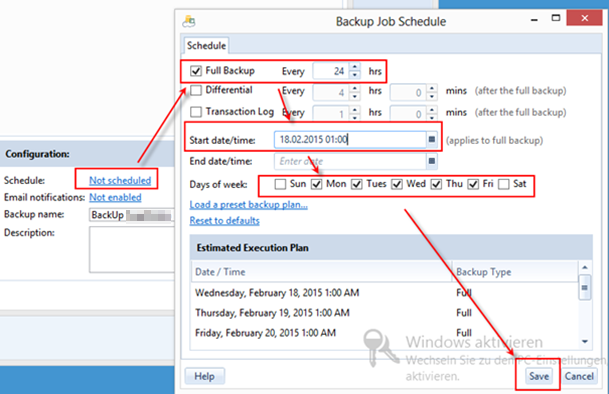Image resolution: width=609 pixels, height=394 pixels.
Task: Click the Help button
Action: click(204, 376)
